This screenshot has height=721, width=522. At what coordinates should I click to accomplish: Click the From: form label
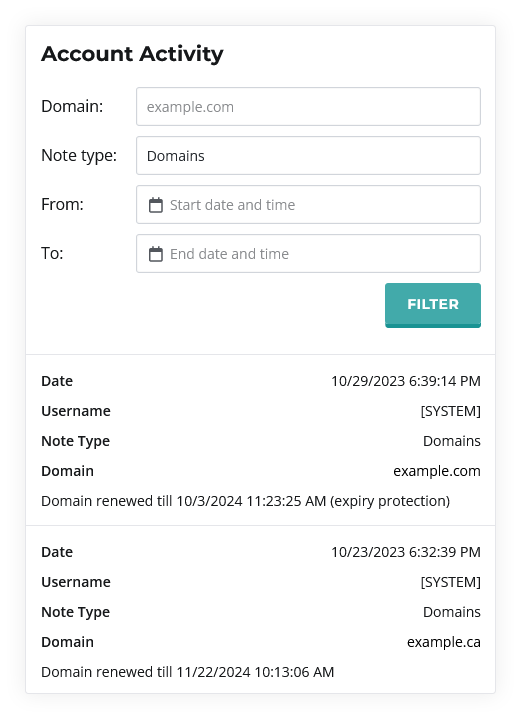click(x=63, y=205)
